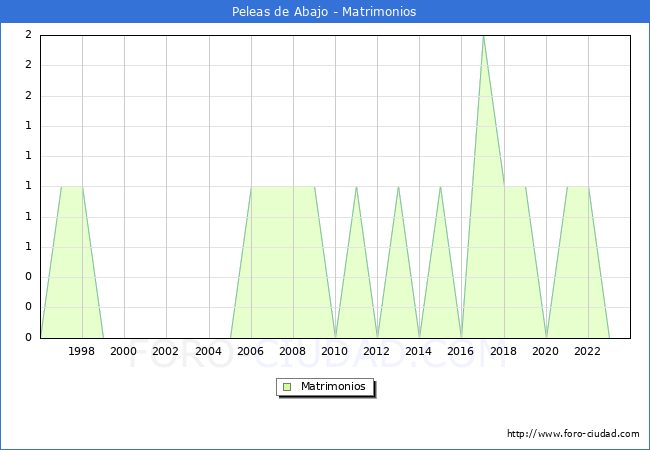Select the 2022 x-axis label
Screen dimensions: 650x450
click(588, 351)
